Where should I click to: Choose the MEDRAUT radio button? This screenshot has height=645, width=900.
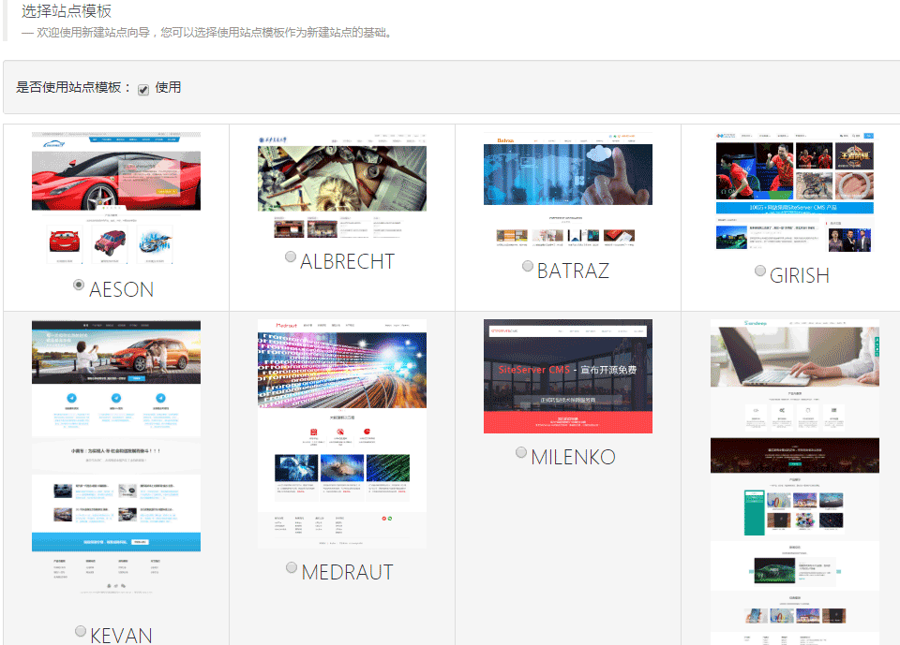[x=292, y=567]
